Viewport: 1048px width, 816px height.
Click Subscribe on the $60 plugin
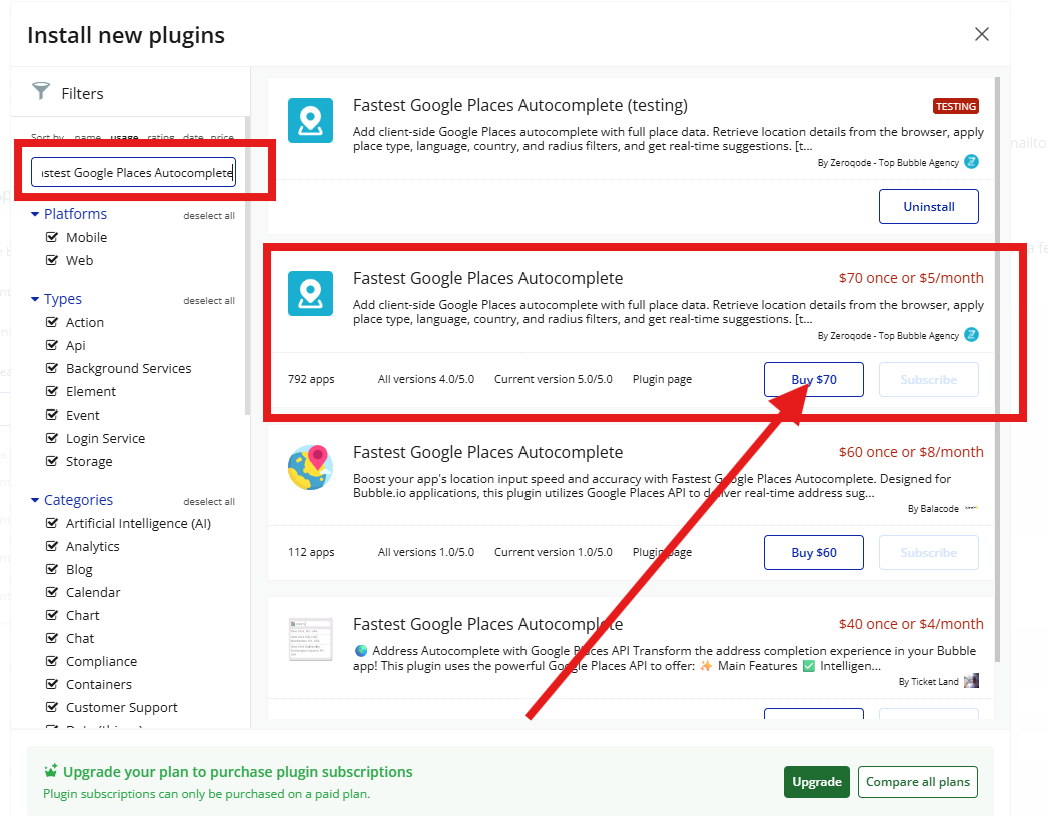[928, 553]
